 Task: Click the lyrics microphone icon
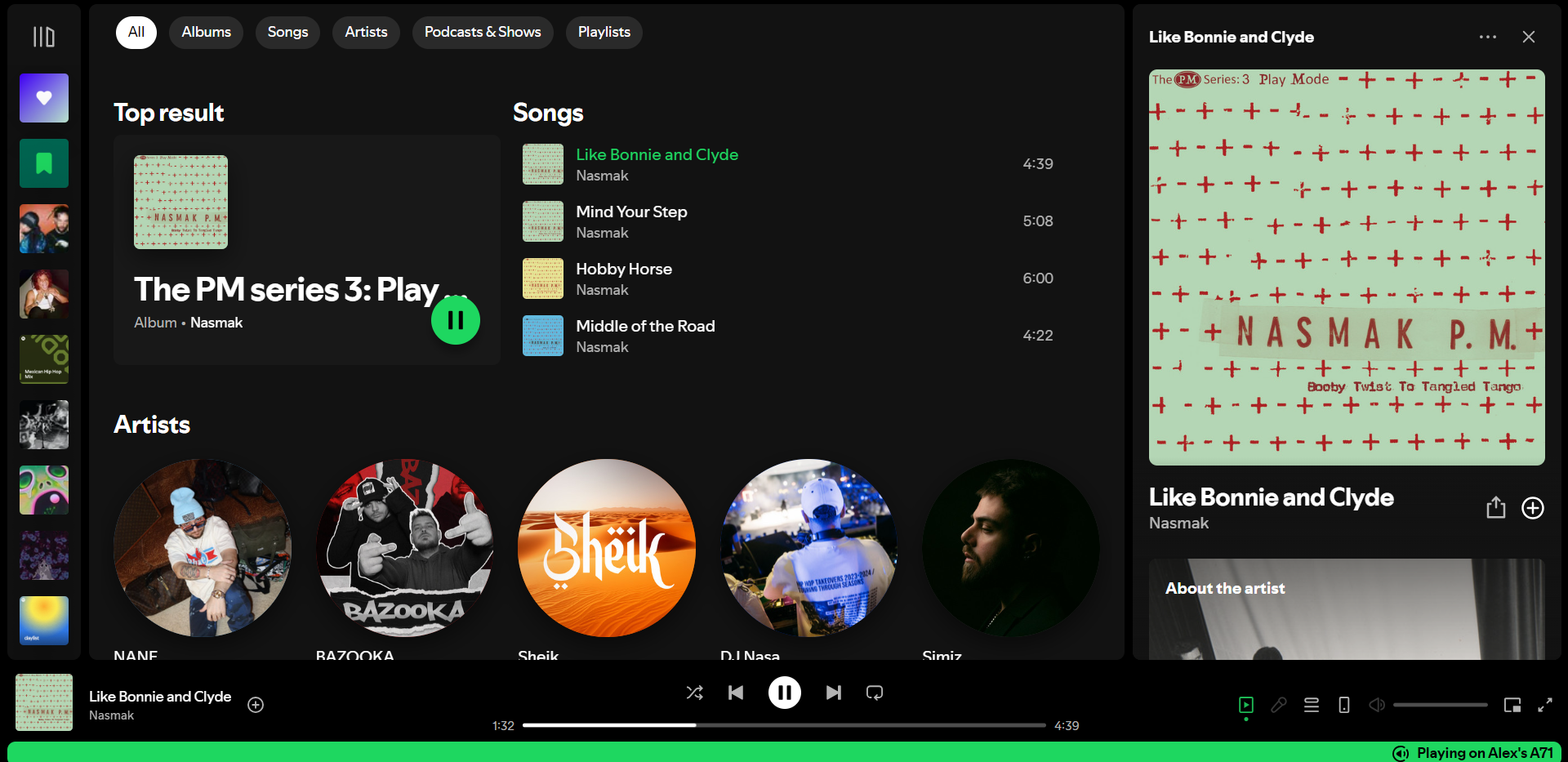point(1279,705)
